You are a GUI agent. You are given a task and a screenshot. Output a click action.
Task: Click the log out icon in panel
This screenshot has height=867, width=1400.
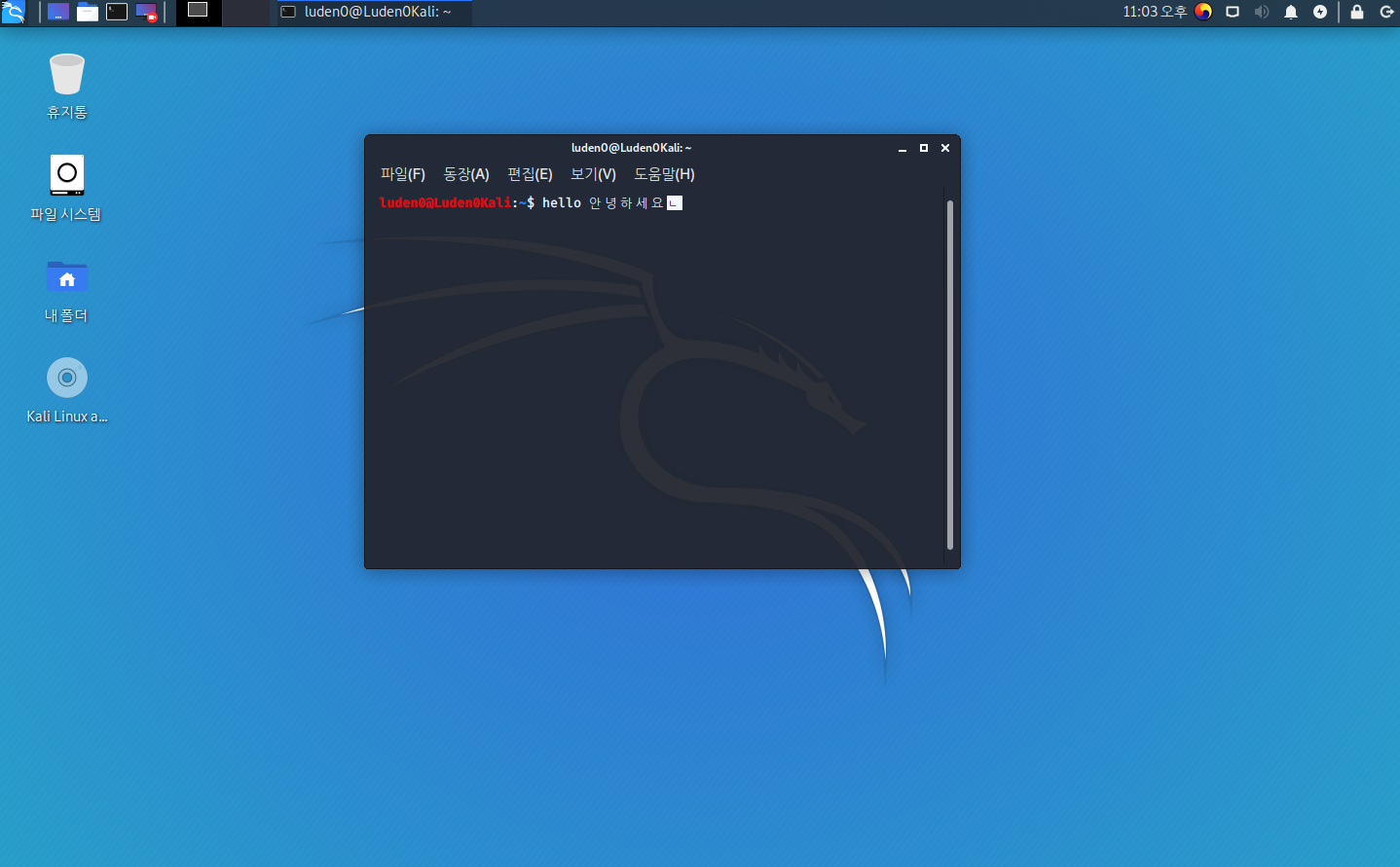pos(1386,12)
